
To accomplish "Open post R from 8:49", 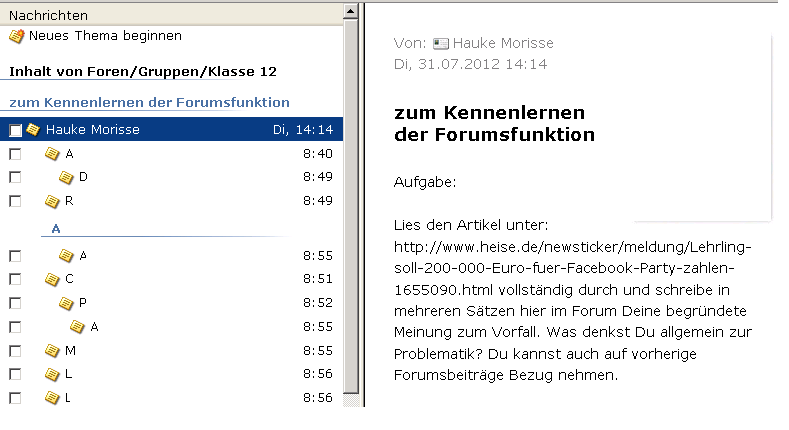I will pos(70,201).
